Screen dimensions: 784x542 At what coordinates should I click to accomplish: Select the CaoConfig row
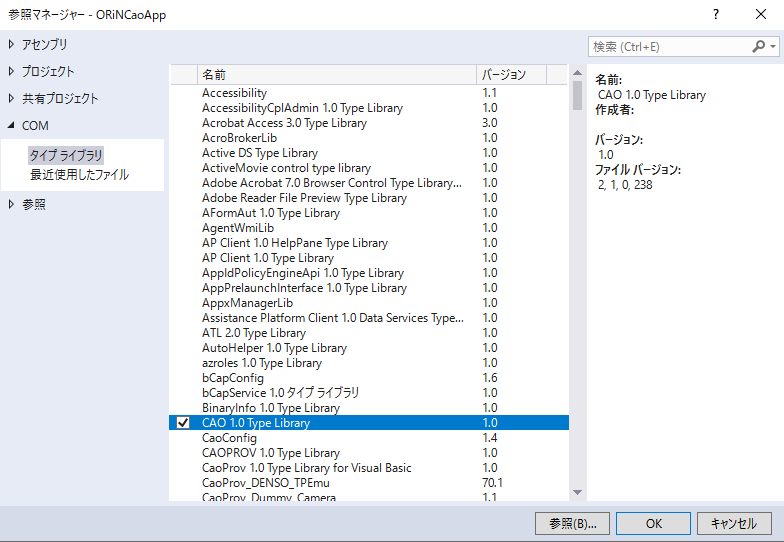[369, 438]
